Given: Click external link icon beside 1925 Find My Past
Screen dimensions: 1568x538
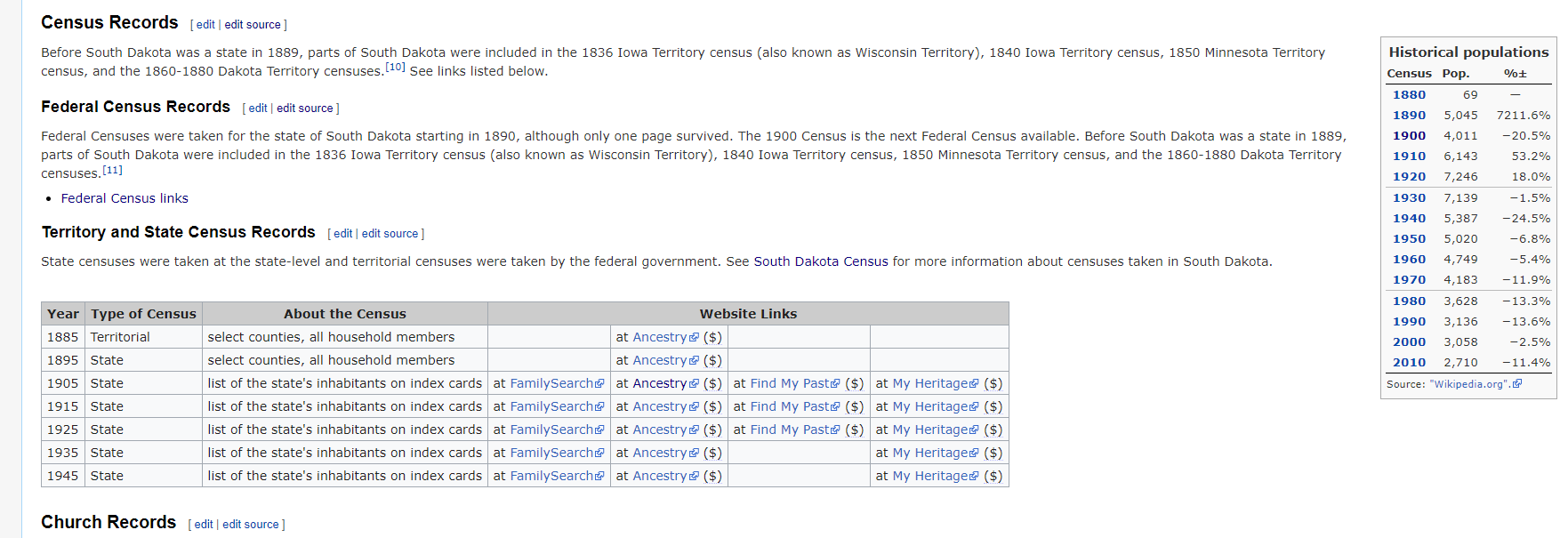Looking at the screenshot, I should (x=835, y=430).
